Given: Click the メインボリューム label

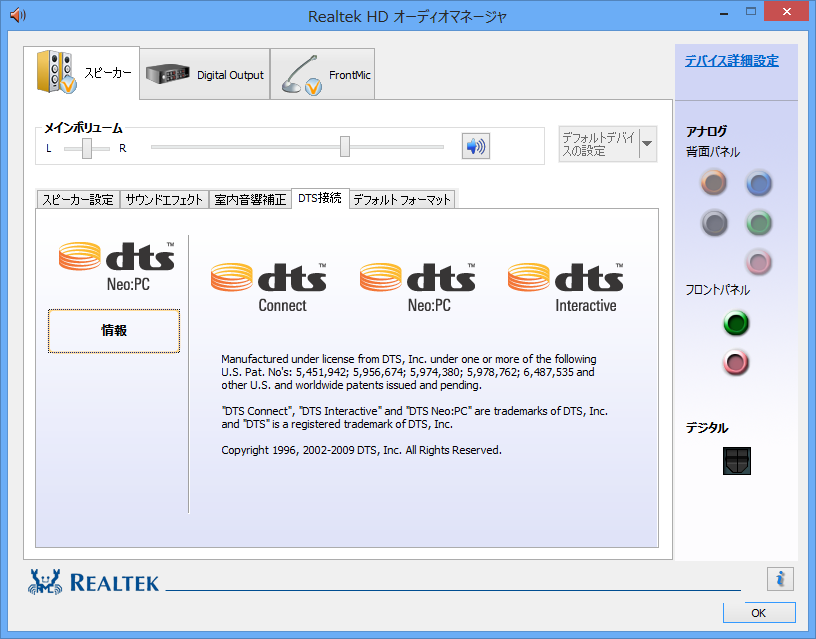Looking at the screenshot, I should 83,128.
